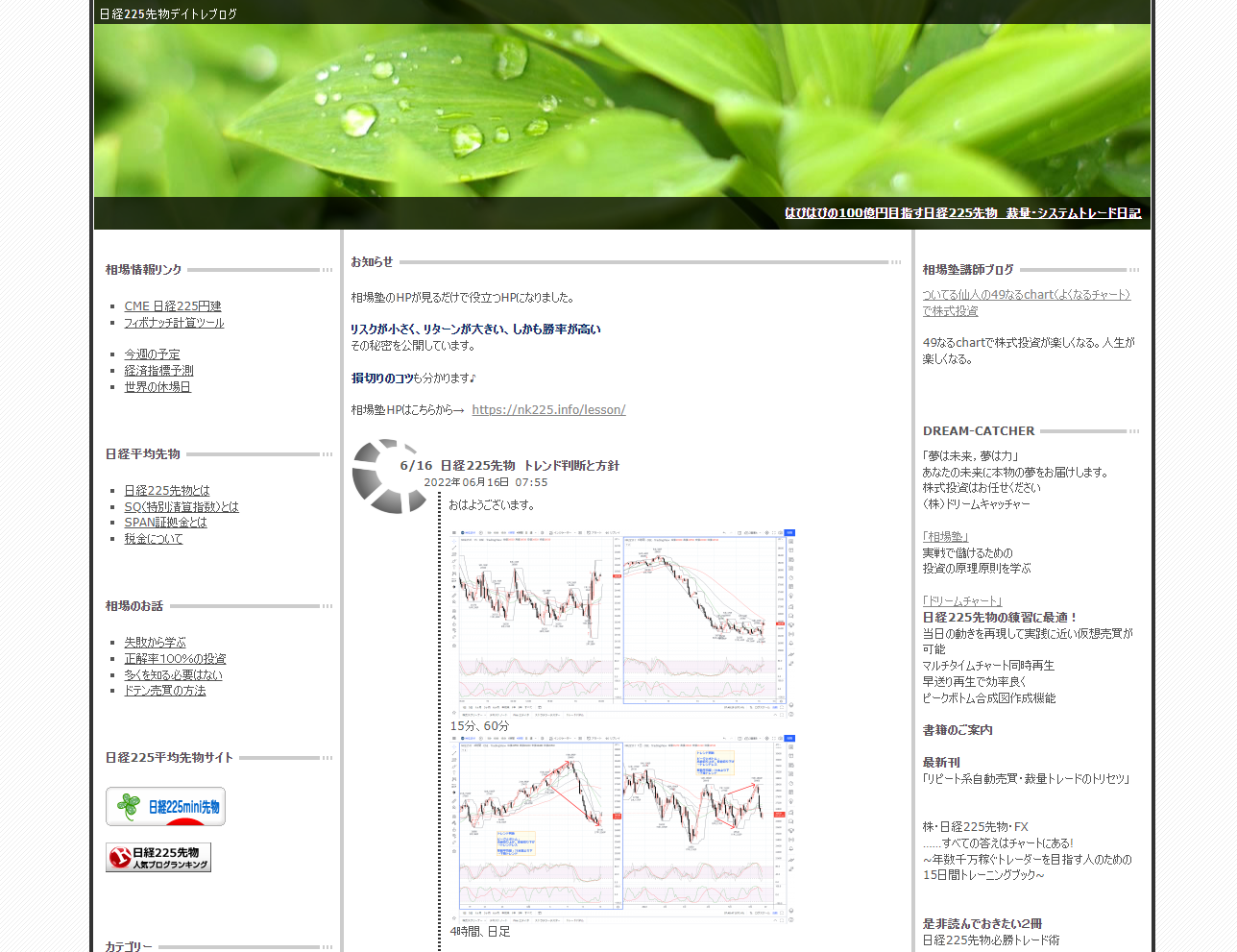Open the 15分・60分 chart screenshot
1237x952 pixels.
[622, 622]
